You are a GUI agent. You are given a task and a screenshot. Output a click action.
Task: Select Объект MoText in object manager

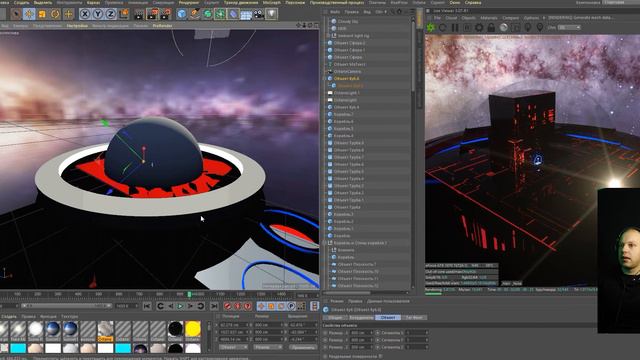pos(349,64)
